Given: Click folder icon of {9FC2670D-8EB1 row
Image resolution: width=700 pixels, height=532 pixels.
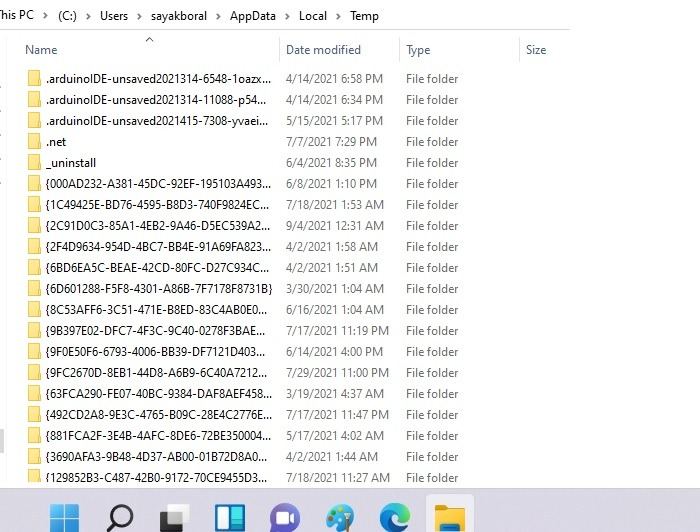Looking at the screenshot, I should tap(34, 372).
